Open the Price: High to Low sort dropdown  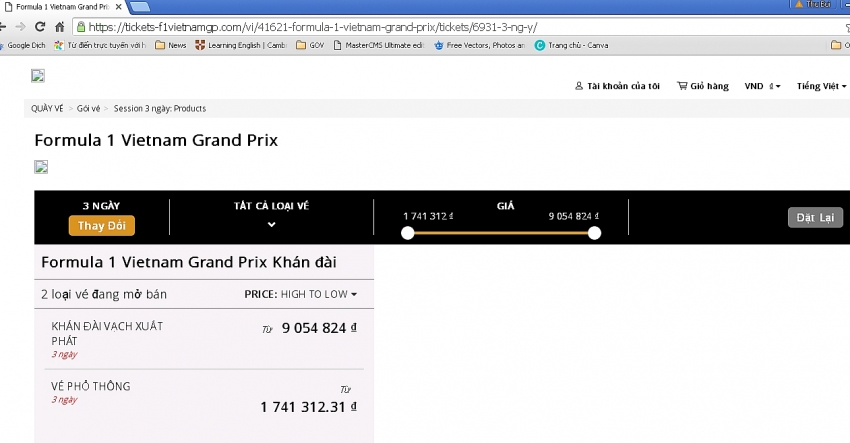pyautogui.click(x=301, y=294)
